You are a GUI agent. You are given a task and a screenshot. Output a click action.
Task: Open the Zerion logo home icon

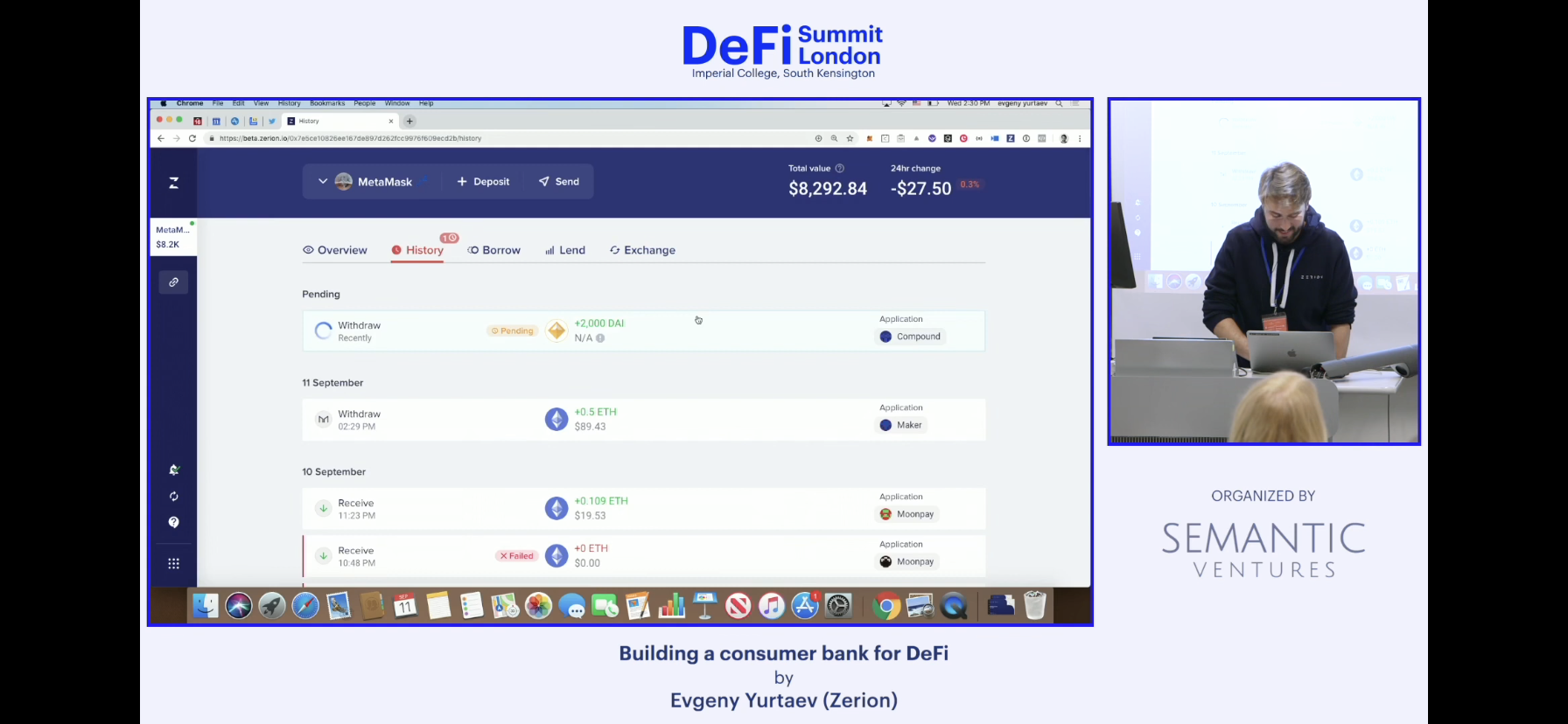pyautogui.click(x=173, y=183)
